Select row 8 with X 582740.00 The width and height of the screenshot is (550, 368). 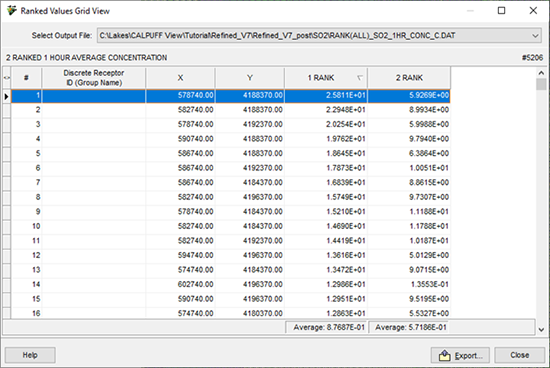tap(231, 197)
